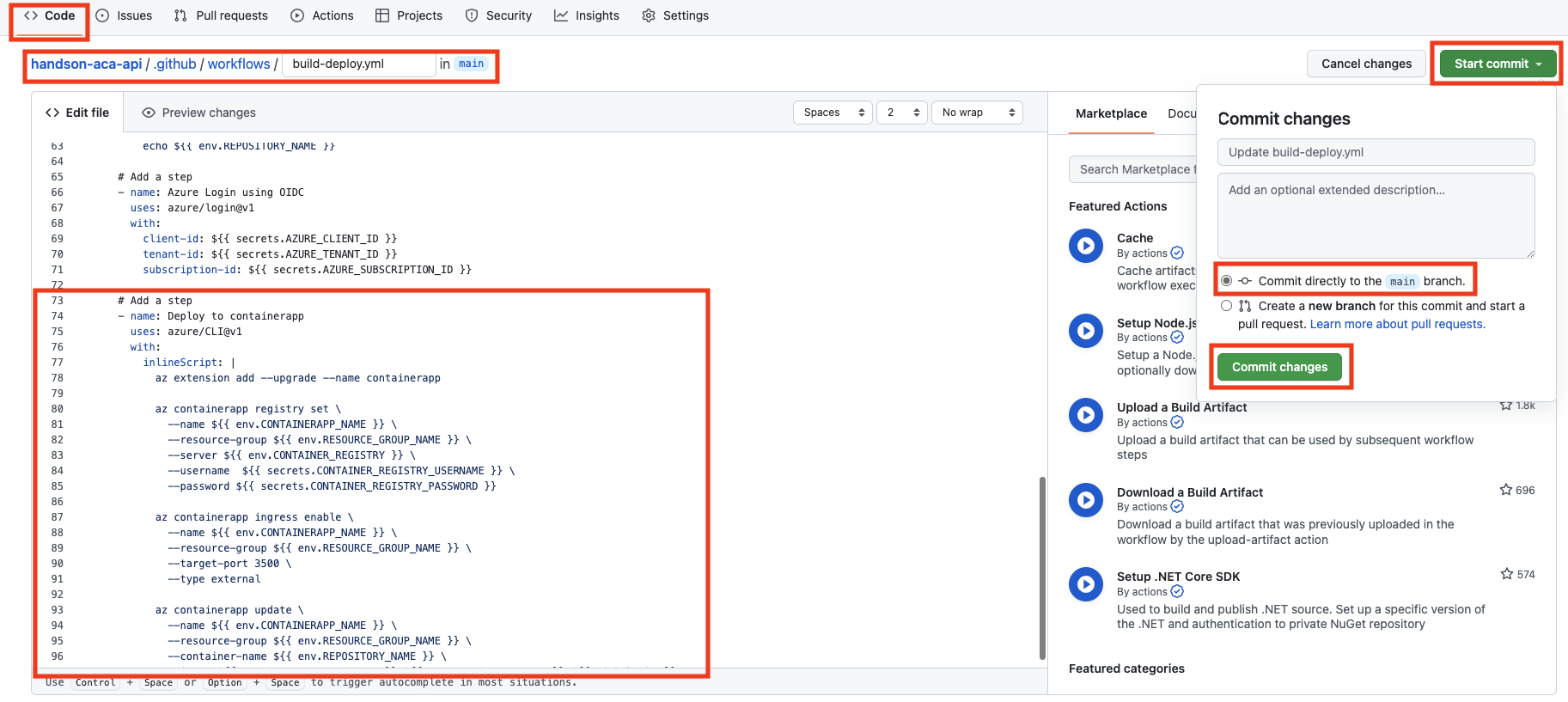Click the Code tab's angle brackets icon
Screen dimensions: 1568x702
[x=31, y=15]
